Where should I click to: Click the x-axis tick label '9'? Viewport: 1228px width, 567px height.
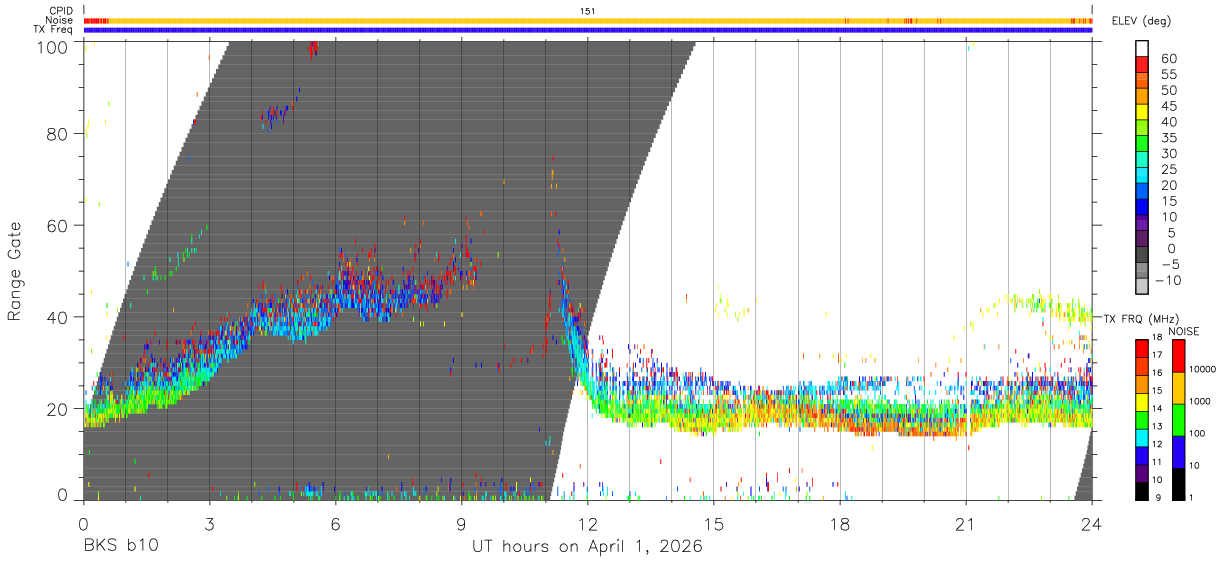tap(461, 522)
